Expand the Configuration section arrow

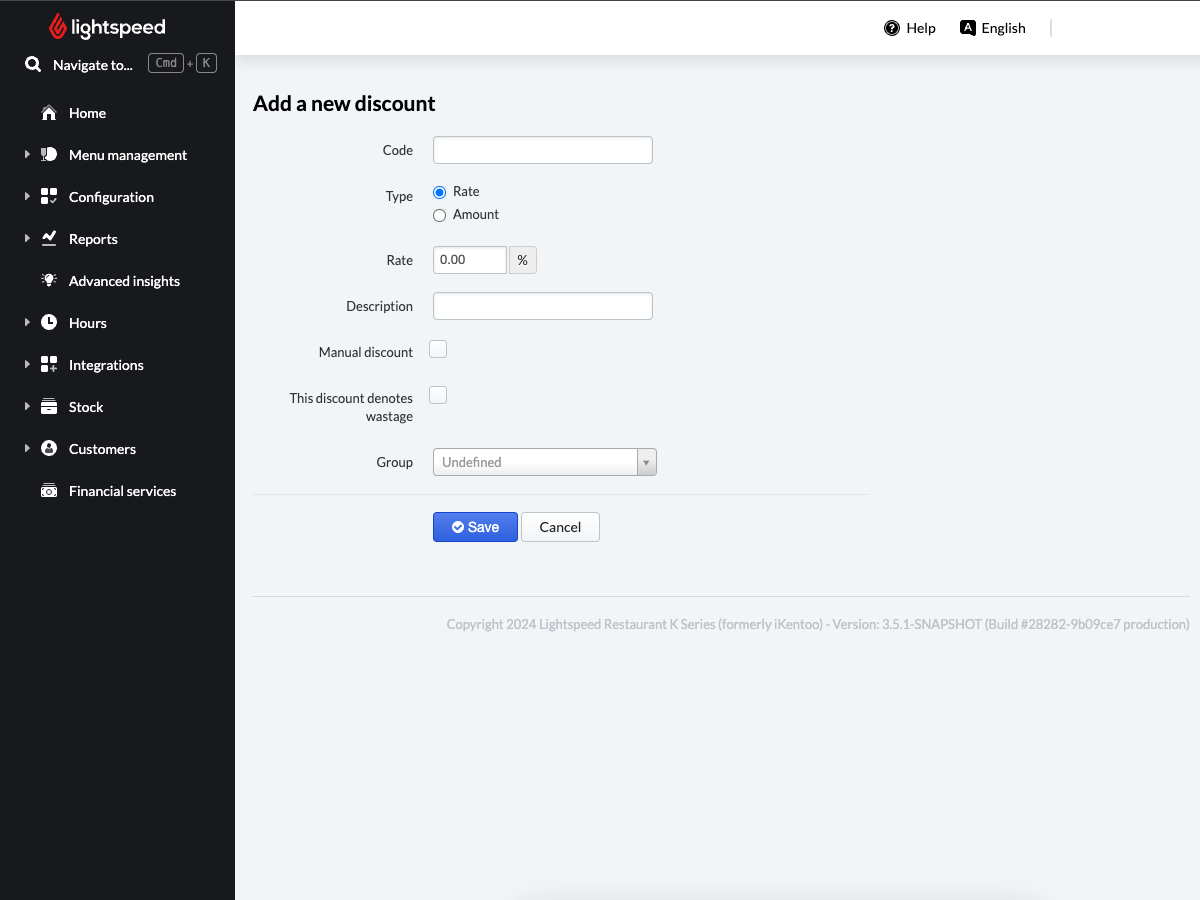pyautogui.click(x=27, y=197)
